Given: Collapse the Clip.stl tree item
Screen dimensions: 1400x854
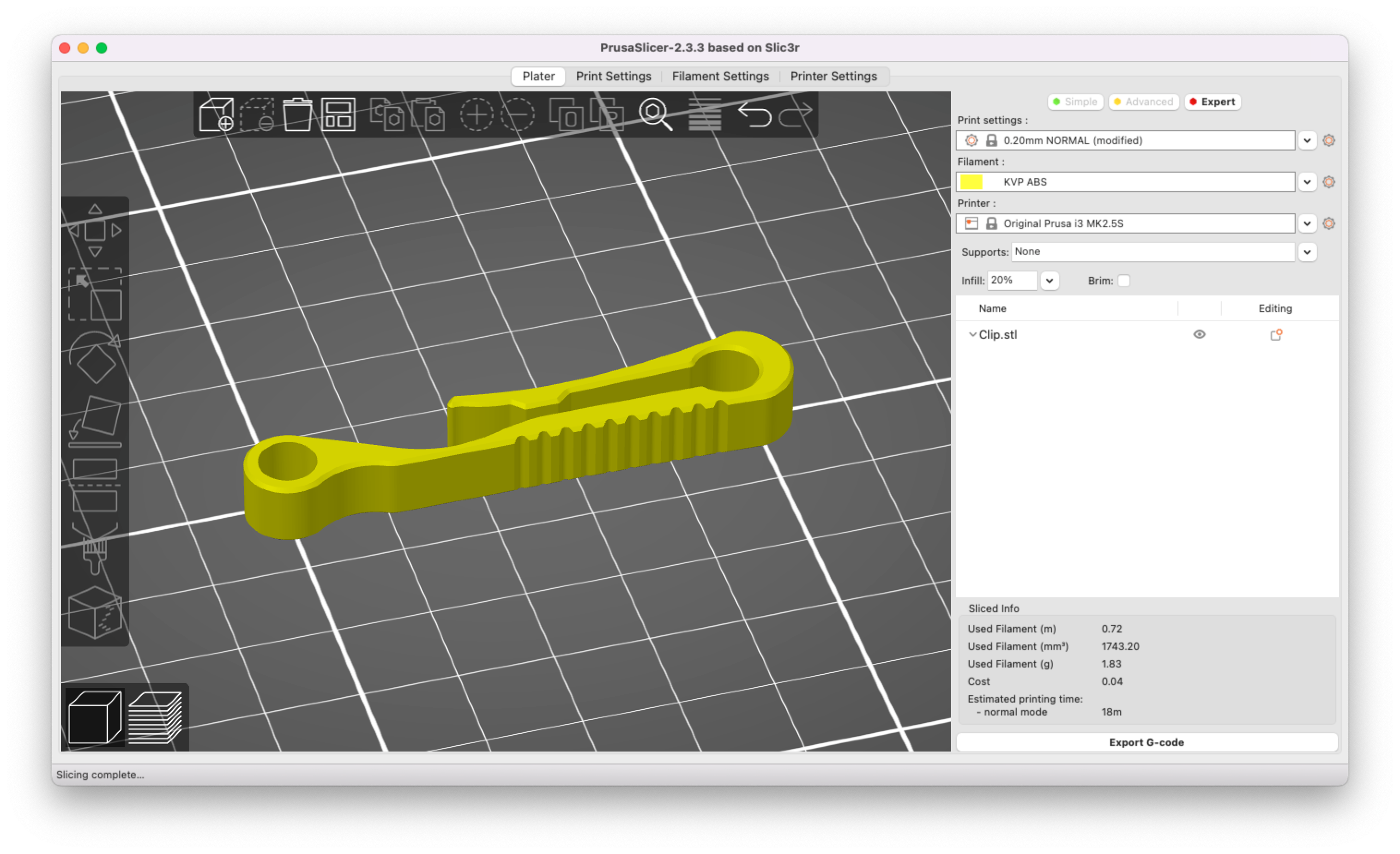Looking at the screenshot, I should click(x=972, y=335).
